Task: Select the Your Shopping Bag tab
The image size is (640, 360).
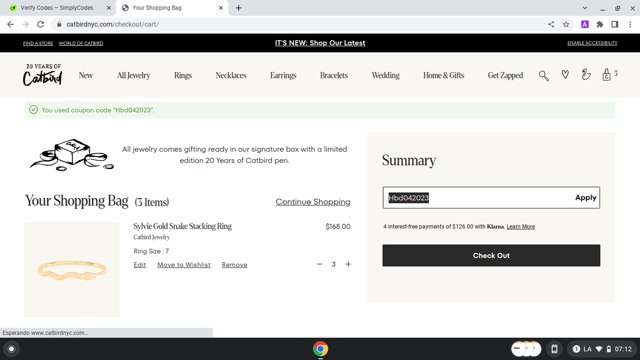Action: tap(173, 8)
